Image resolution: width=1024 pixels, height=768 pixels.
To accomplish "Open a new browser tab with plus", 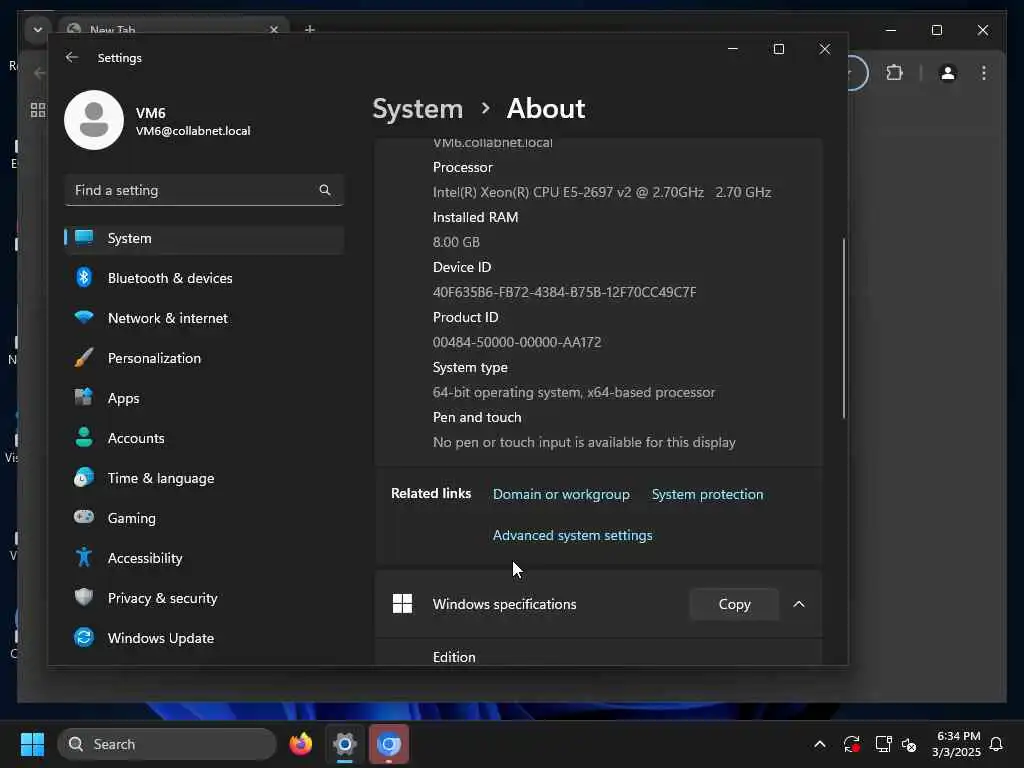I will point(310,29).
